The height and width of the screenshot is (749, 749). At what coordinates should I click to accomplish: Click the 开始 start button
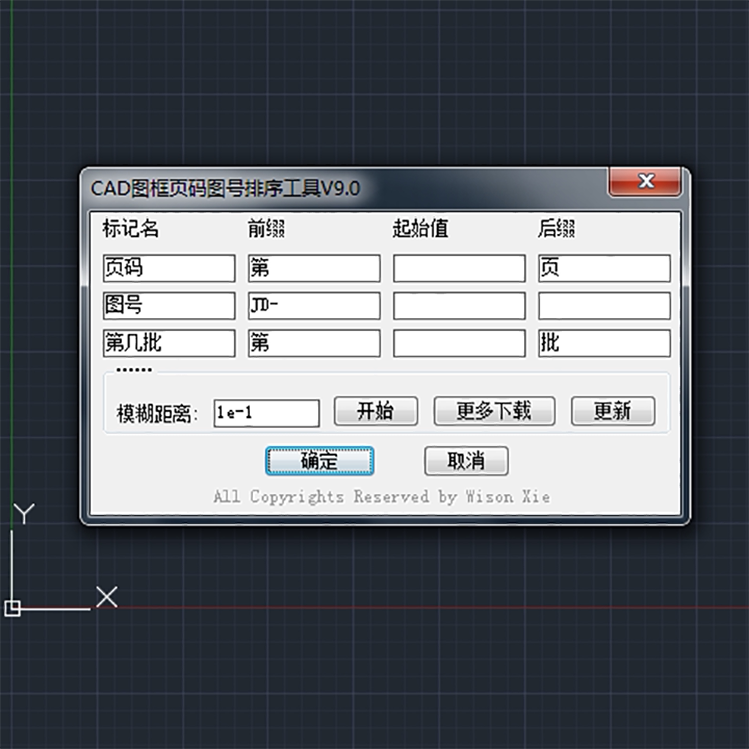[x=376, y=411]
